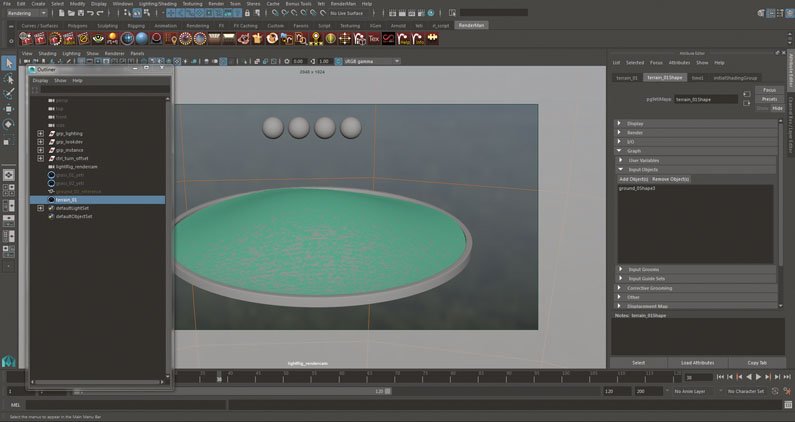
Task: Switch to the terrain_01 tab
Action: coord(627,78)
